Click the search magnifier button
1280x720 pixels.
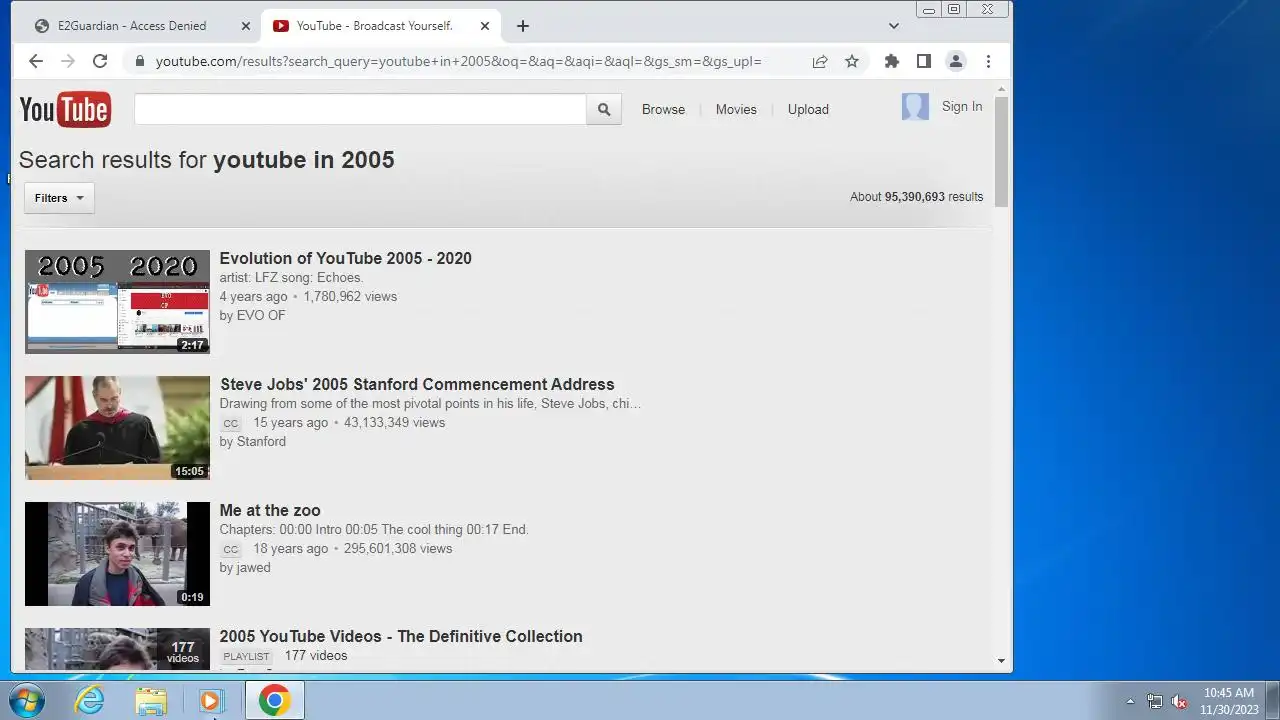click(604, 110)
